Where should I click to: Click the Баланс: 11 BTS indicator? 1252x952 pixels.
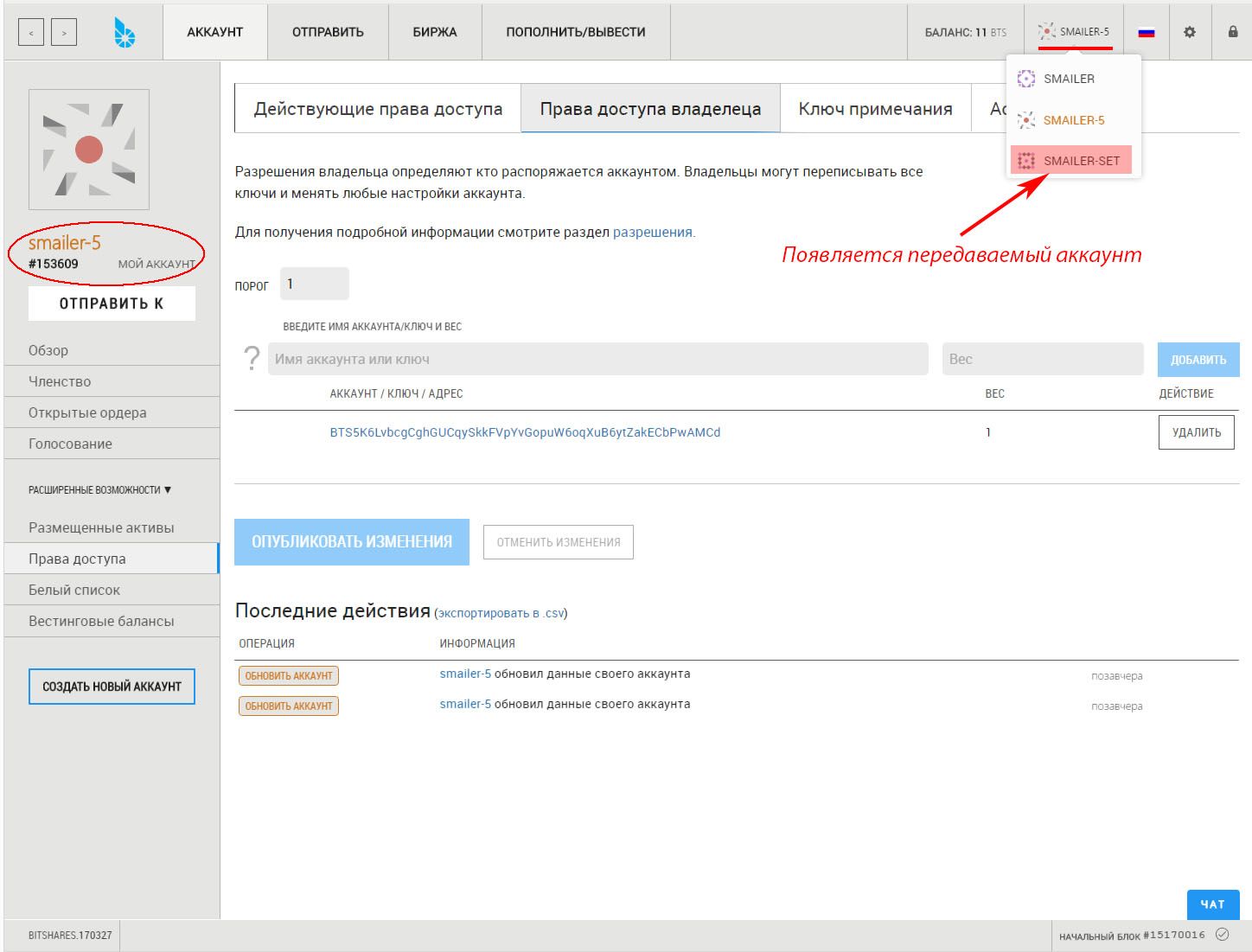click(966, 32)
